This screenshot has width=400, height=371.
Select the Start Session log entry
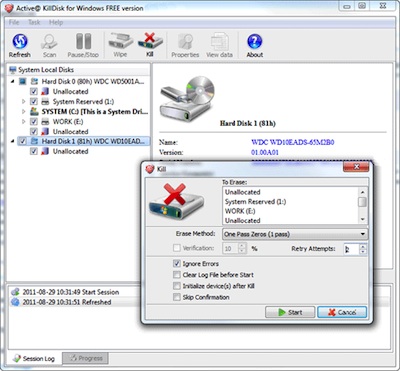(x=71, y=292)
